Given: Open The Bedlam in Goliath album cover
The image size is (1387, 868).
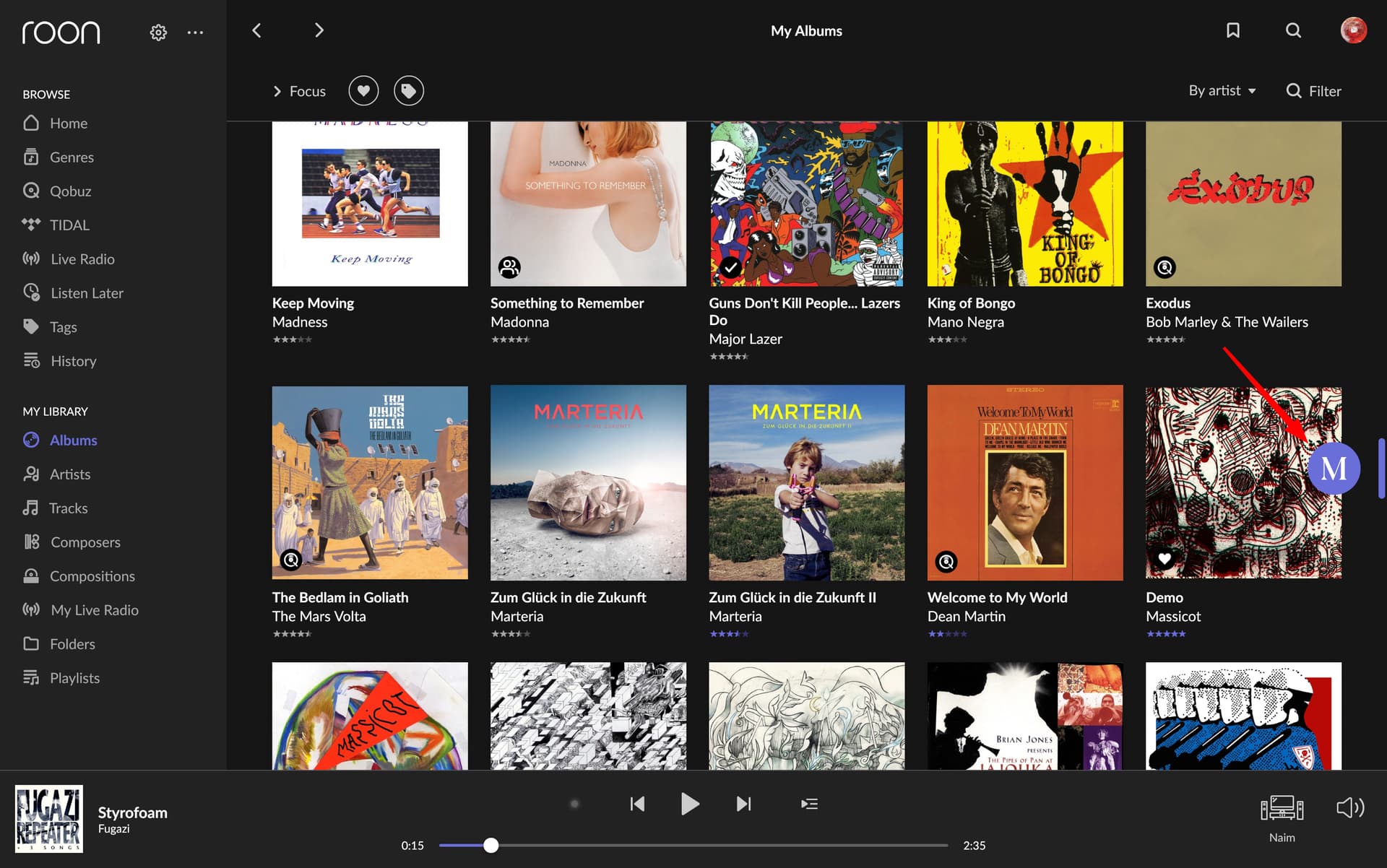Looking at the screenshot, I should click(370, 482).
